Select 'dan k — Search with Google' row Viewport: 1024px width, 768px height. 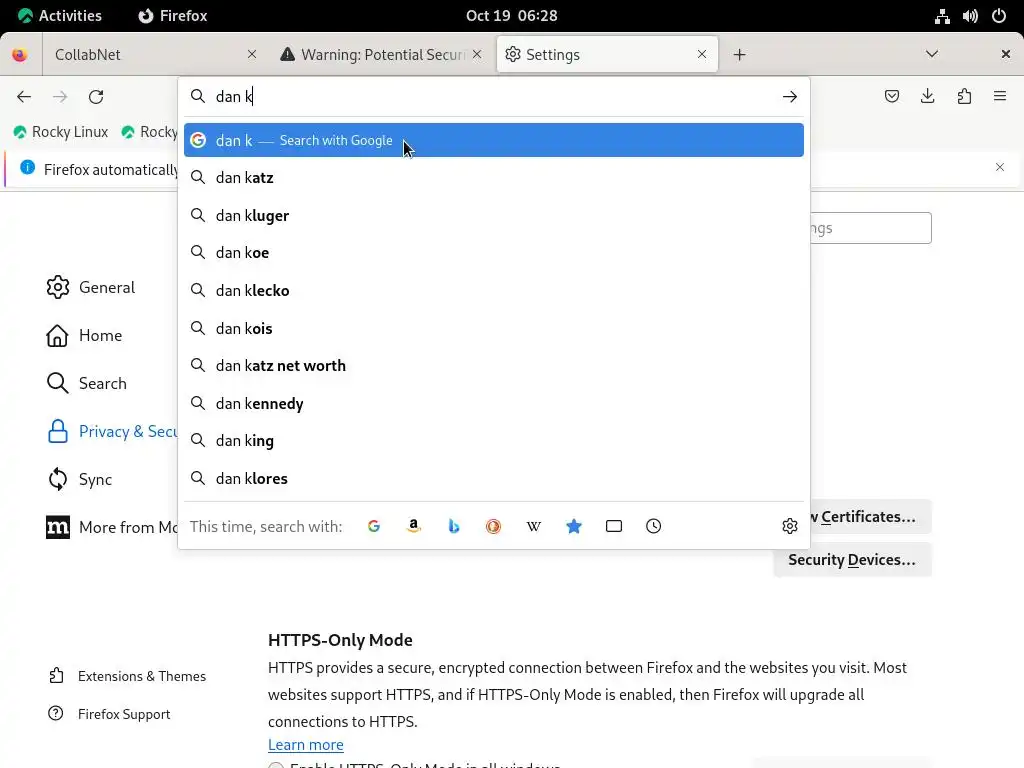[494, 140]
